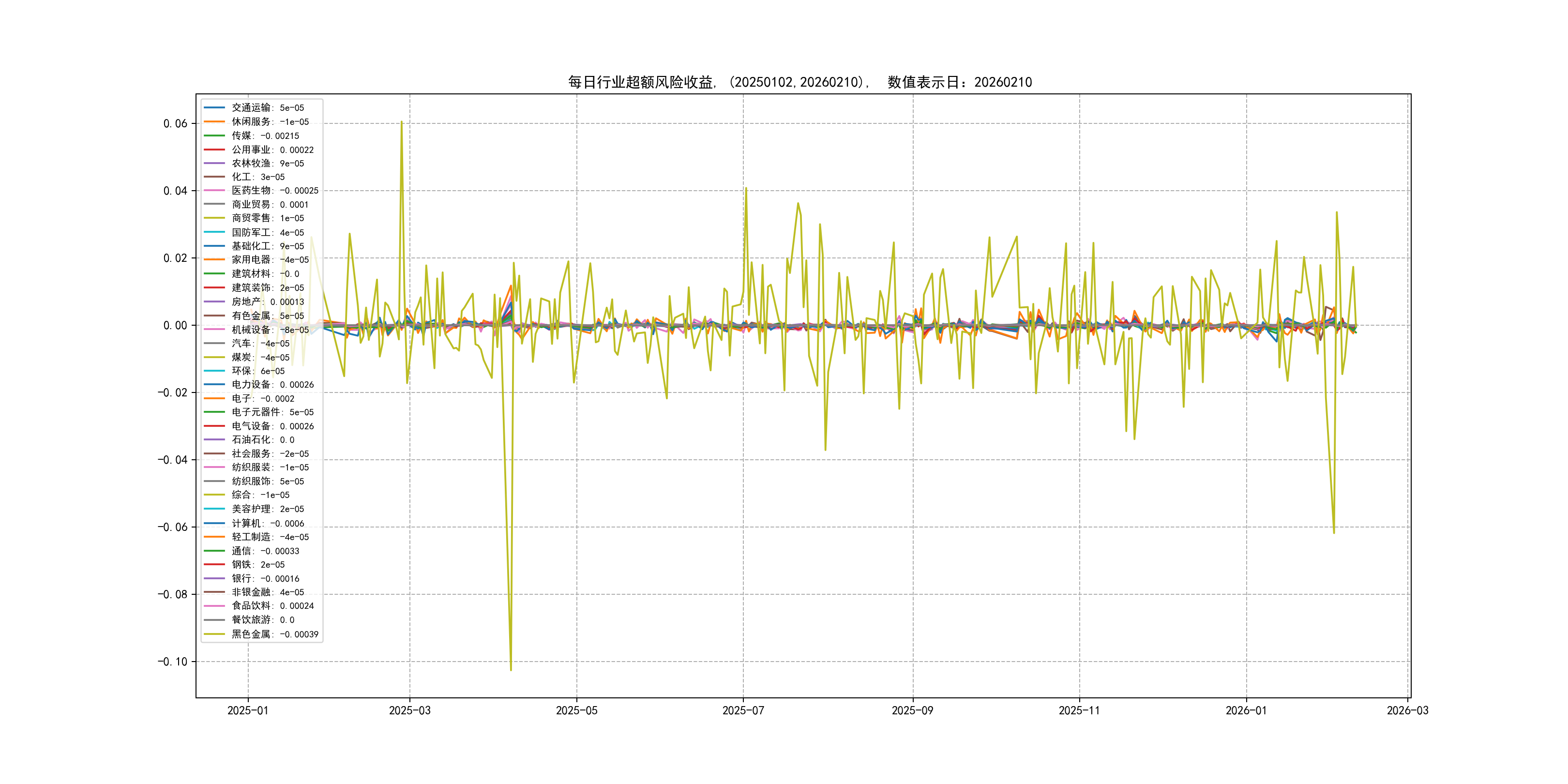Click the highest peak near 0.06

click(x=401, y=122)
